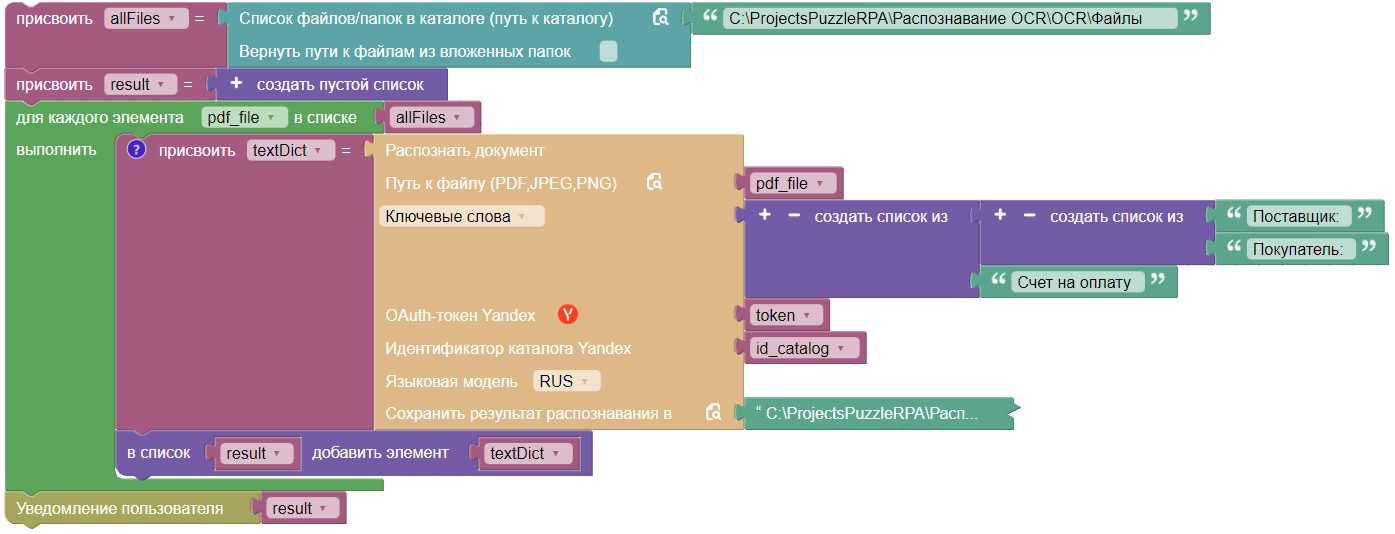Click the file browse icon beside 'Путь к файлу'
This screenshot has height=534, width=1395.
click(655, 182)
